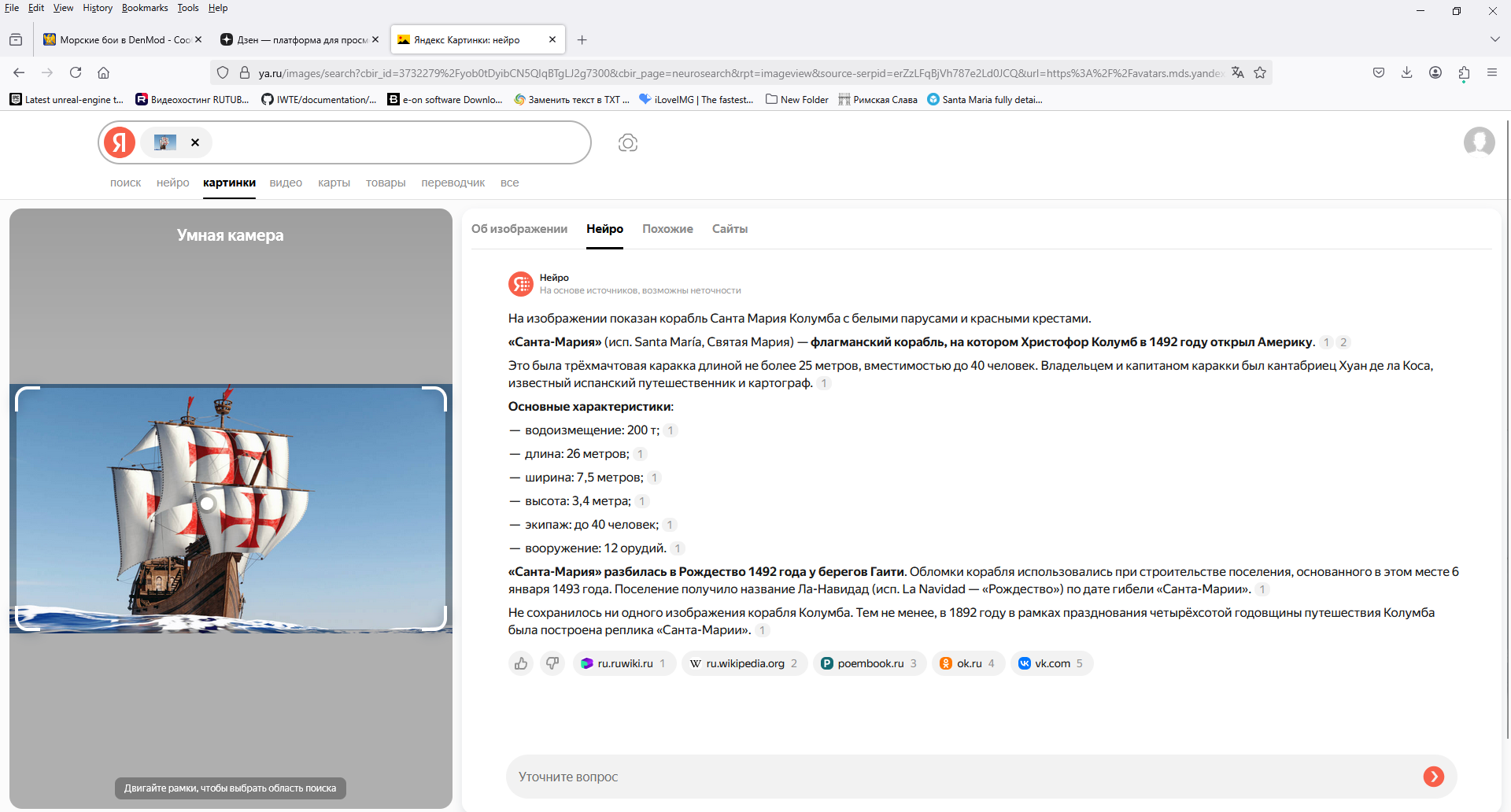Screen dimensions: 1511x812
Task: Open the ru.wikipedia.org source link
Action: [744, 663]
